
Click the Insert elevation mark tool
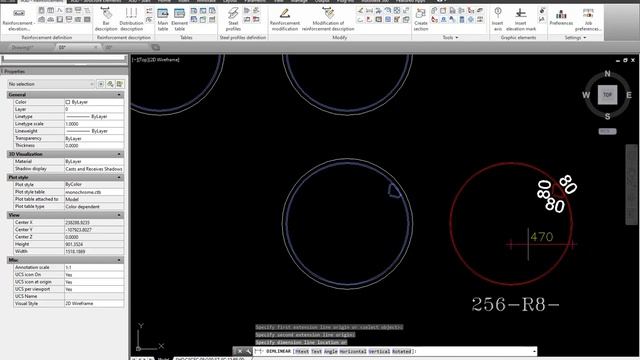521,19
